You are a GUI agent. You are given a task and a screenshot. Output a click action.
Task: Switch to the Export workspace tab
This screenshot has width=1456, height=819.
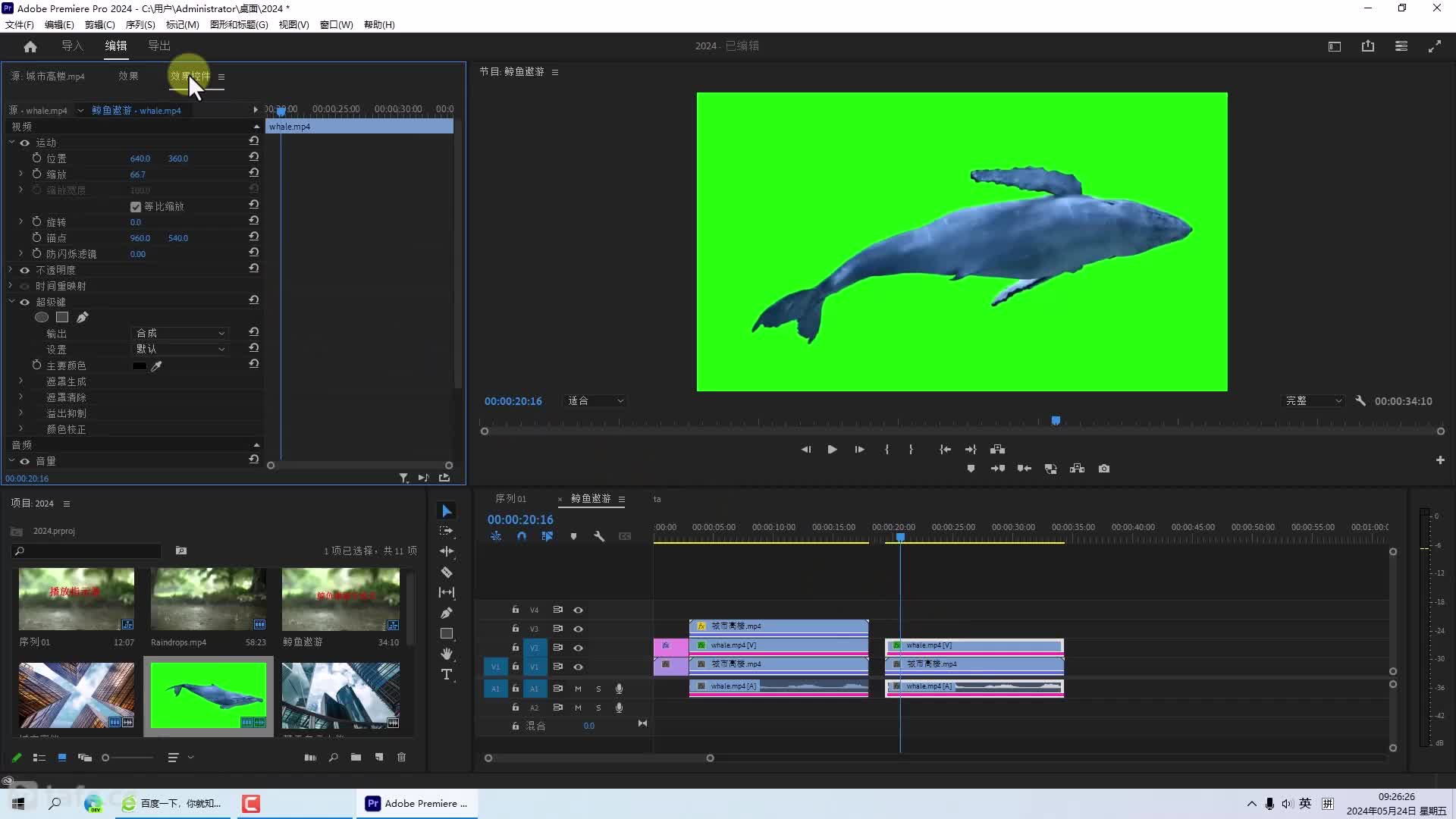[158, 46]
